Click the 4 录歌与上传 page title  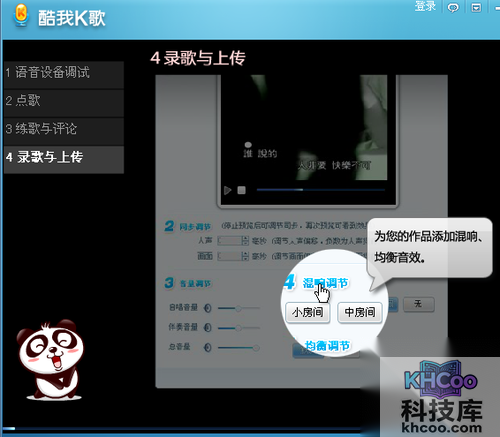pyautogui.click(x=198, y=58)
